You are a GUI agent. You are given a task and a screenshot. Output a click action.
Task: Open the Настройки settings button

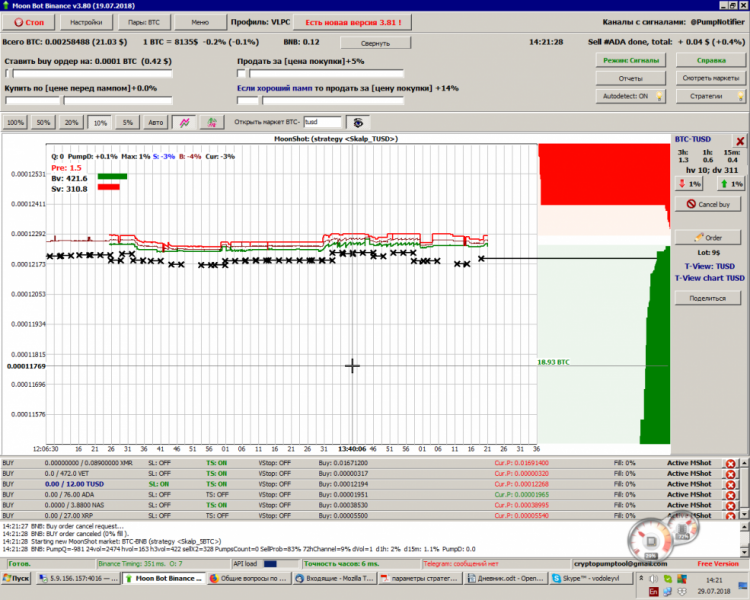coord(86,22)
